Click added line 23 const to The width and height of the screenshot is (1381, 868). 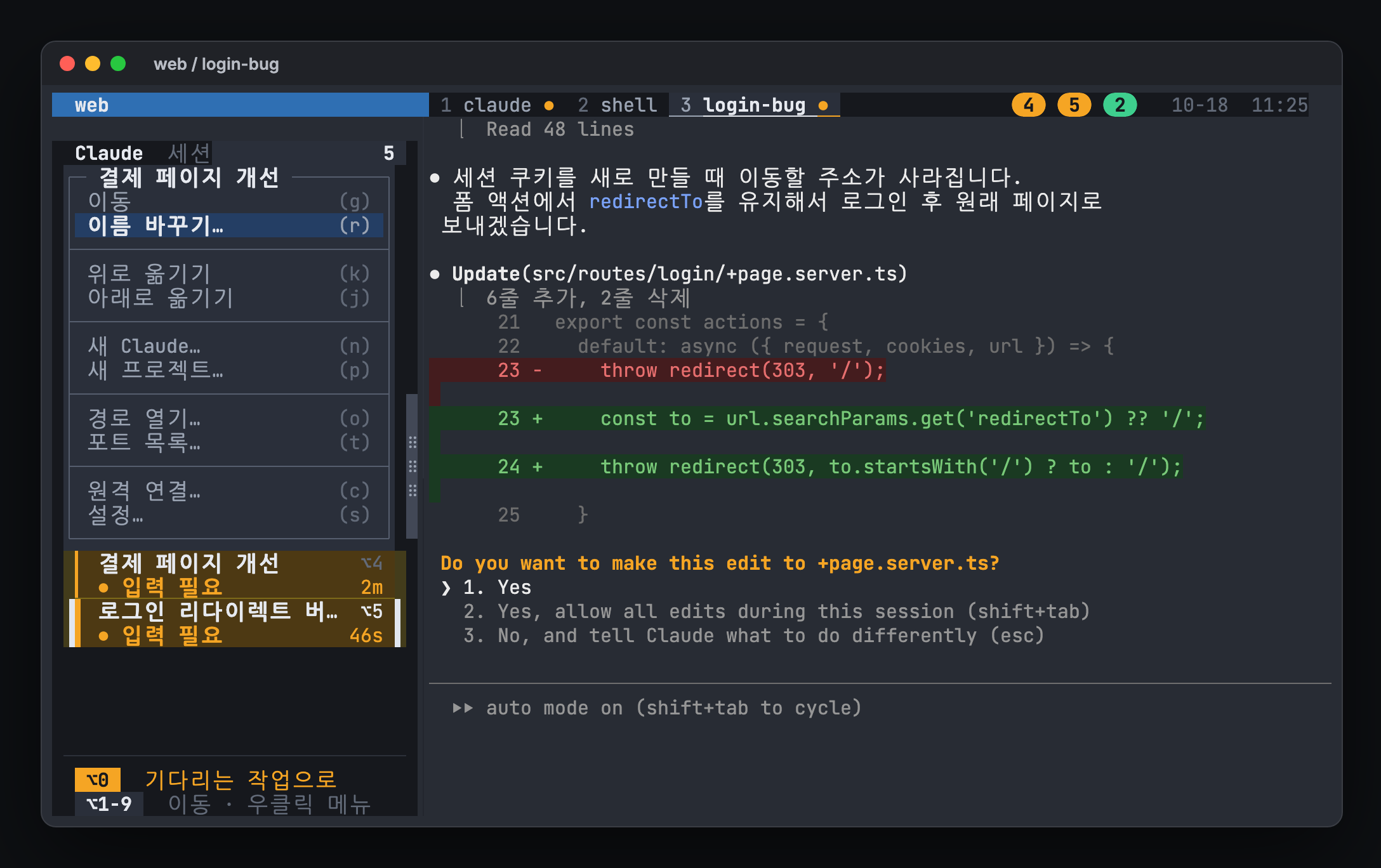point(817,418)
